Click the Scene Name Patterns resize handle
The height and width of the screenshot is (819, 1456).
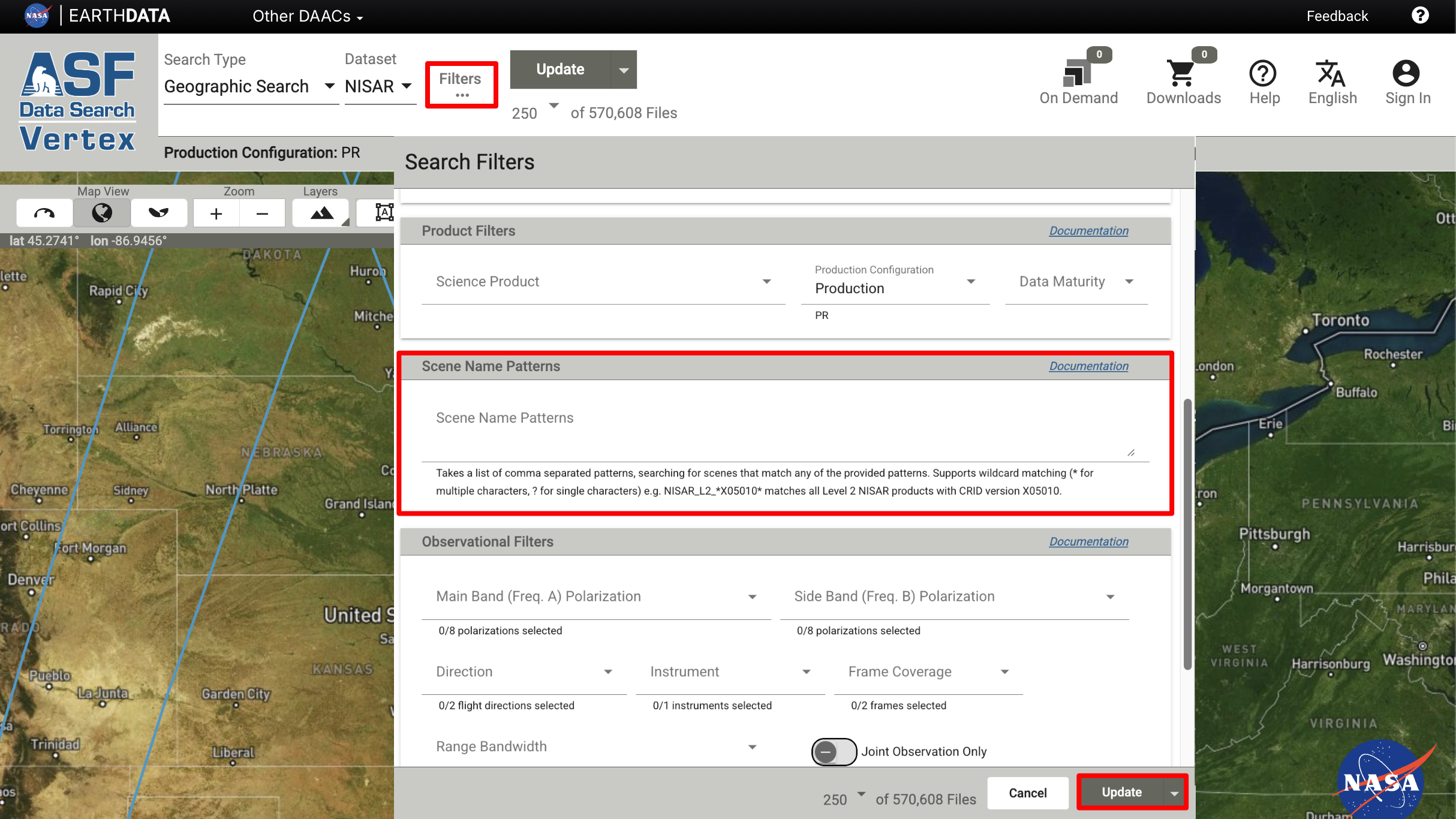coord(1131,453)
